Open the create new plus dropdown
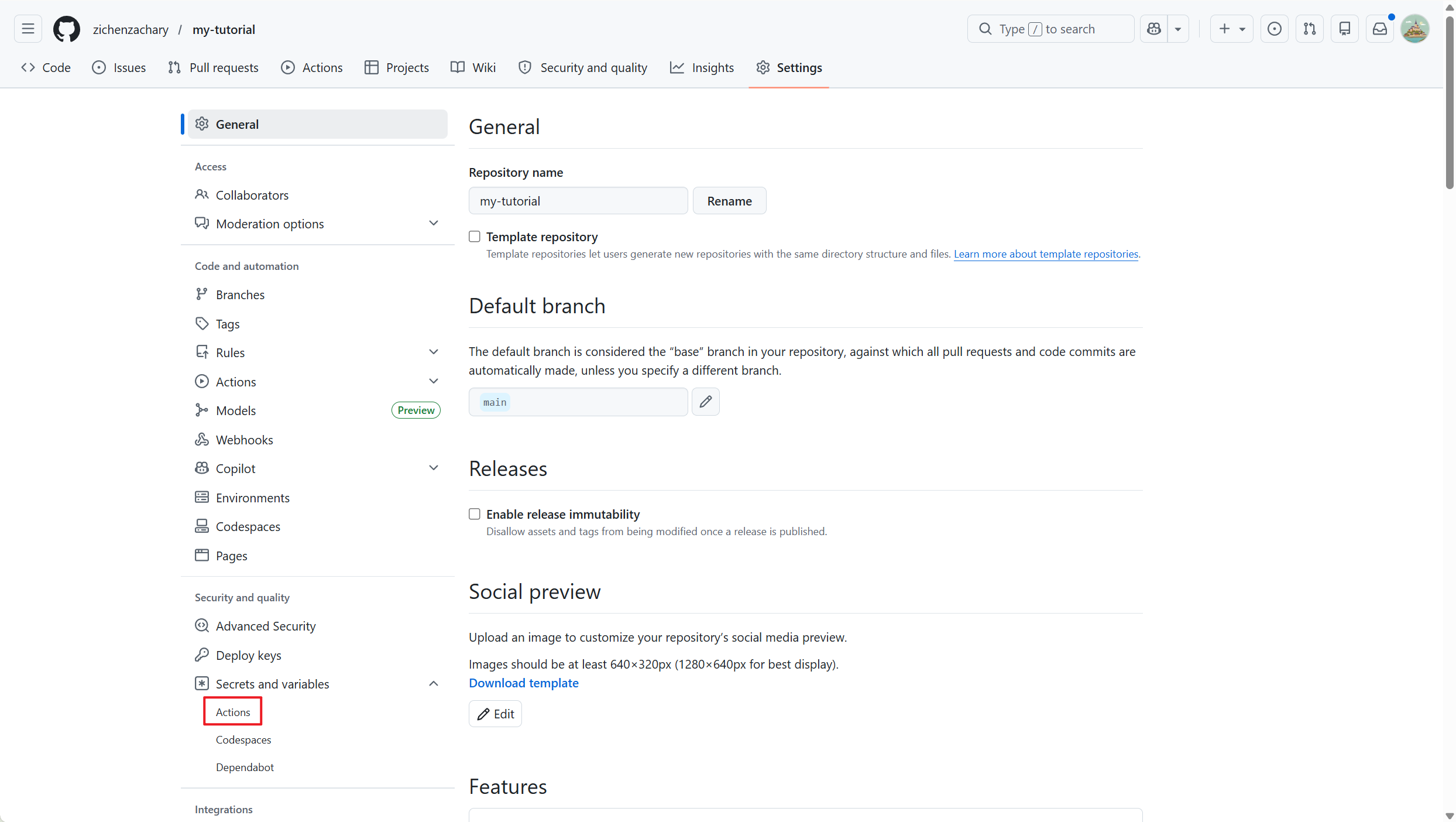 tap(1231, 29)
